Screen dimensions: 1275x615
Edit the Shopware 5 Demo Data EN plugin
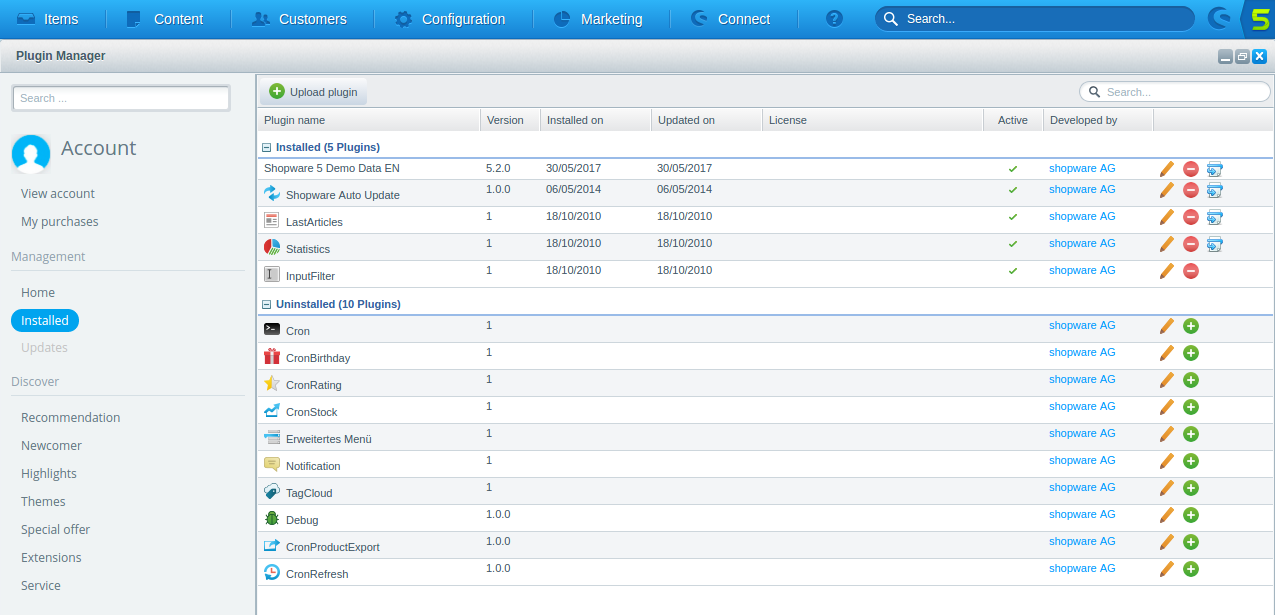tap(1167, 169)
